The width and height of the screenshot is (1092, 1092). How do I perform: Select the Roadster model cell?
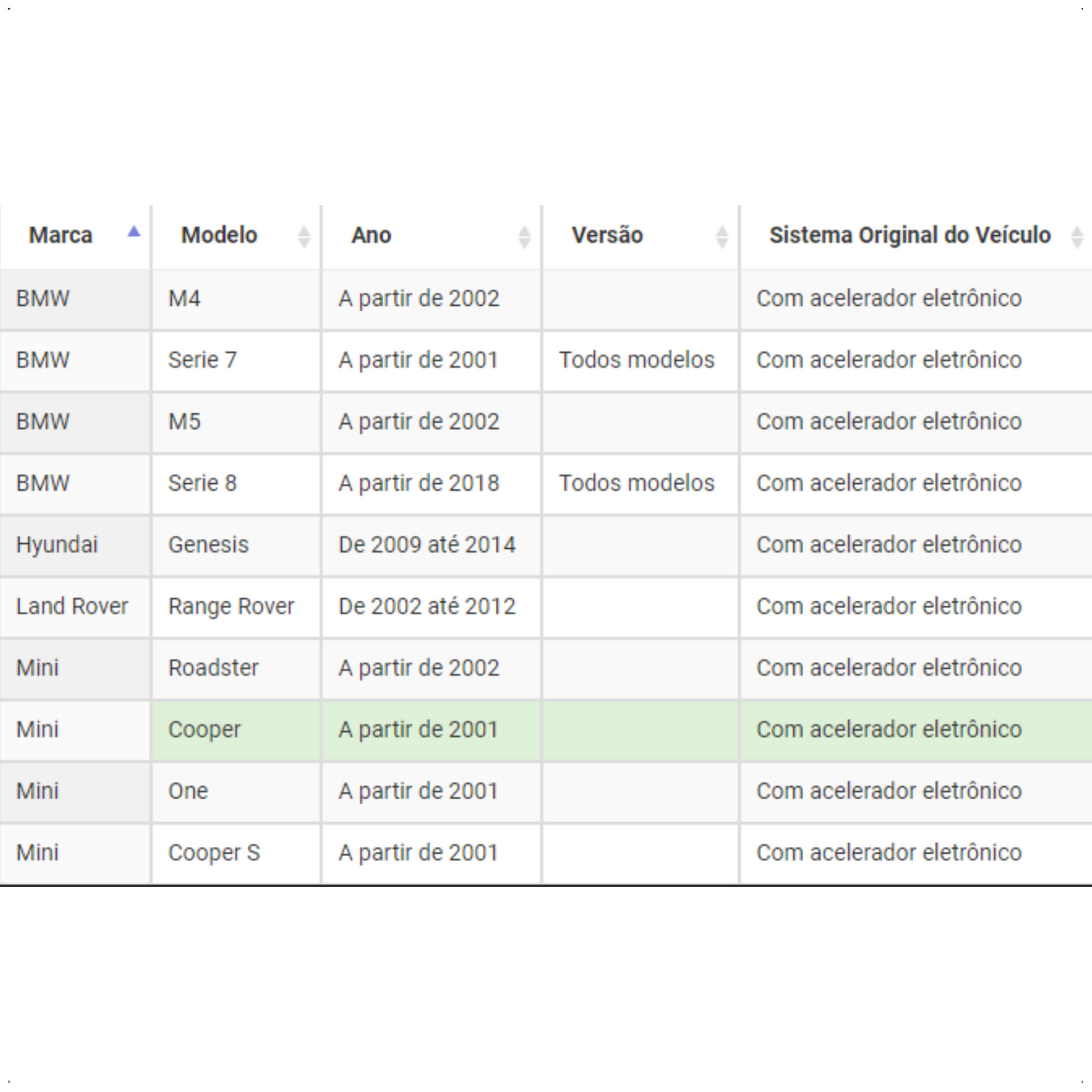point(236,669)
